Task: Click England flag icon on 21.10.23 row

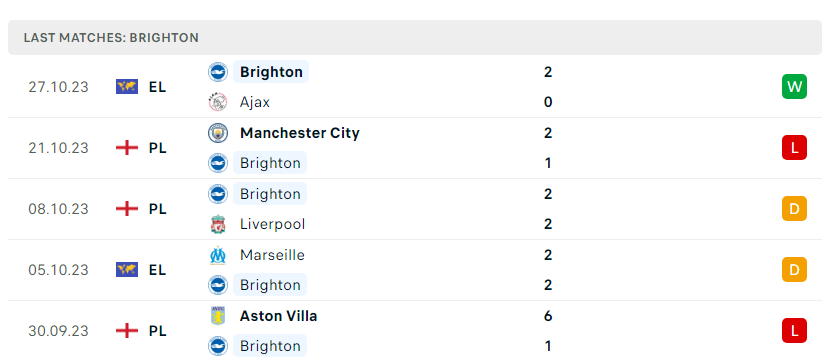Action: 127,148
